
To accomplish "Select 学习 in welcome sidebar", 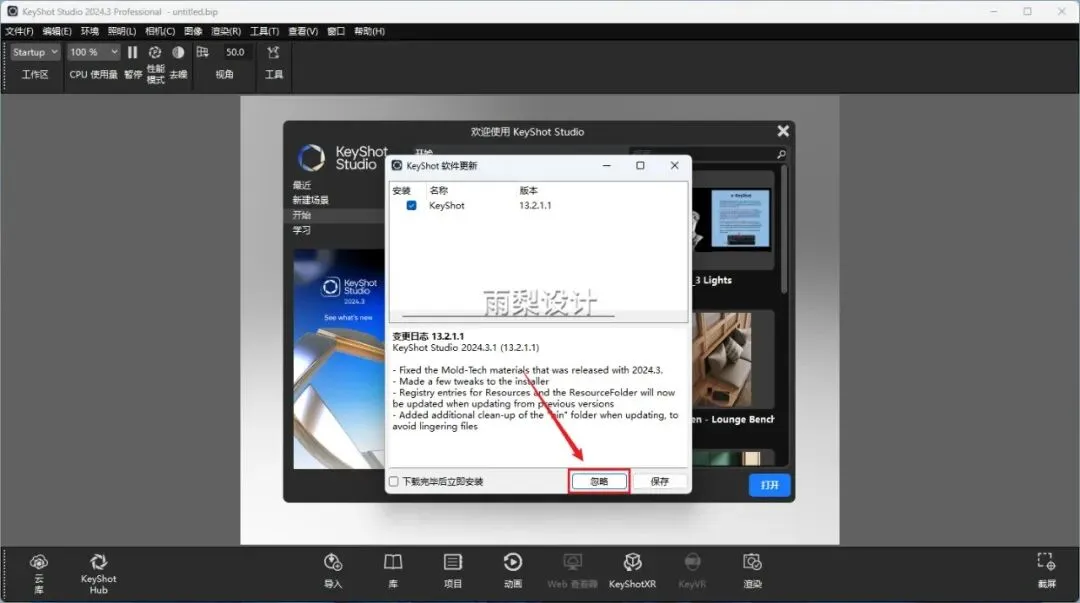I will click(302, 230).
